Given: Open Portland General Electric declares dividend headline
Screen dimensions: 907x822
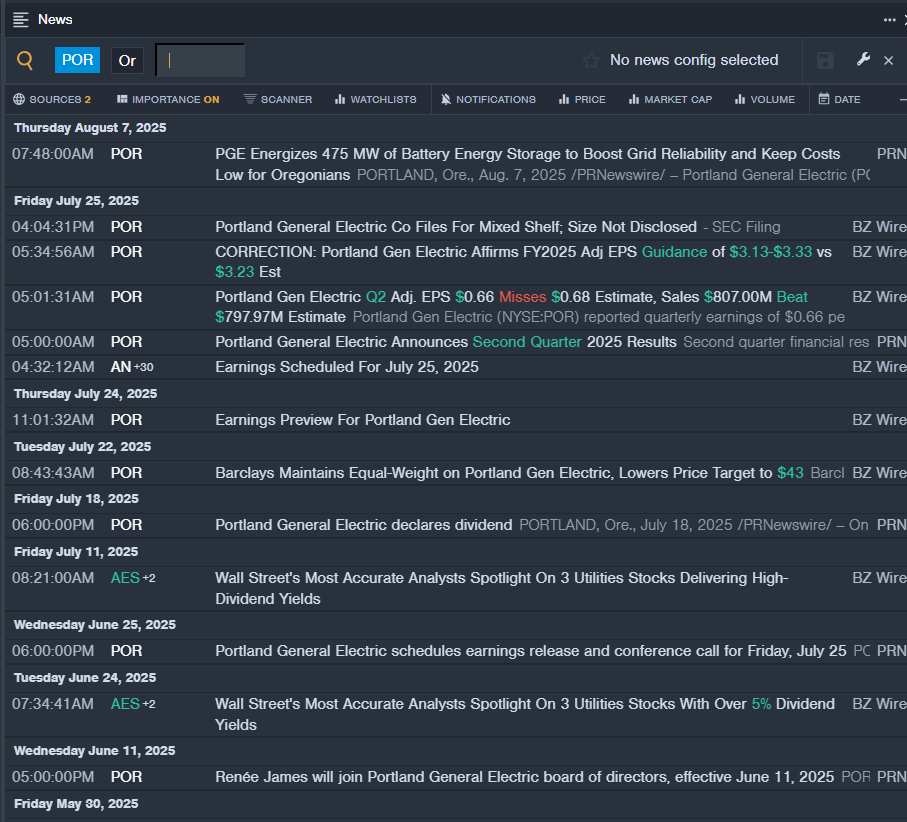Looking at the screenshot, I should point(364,525).
